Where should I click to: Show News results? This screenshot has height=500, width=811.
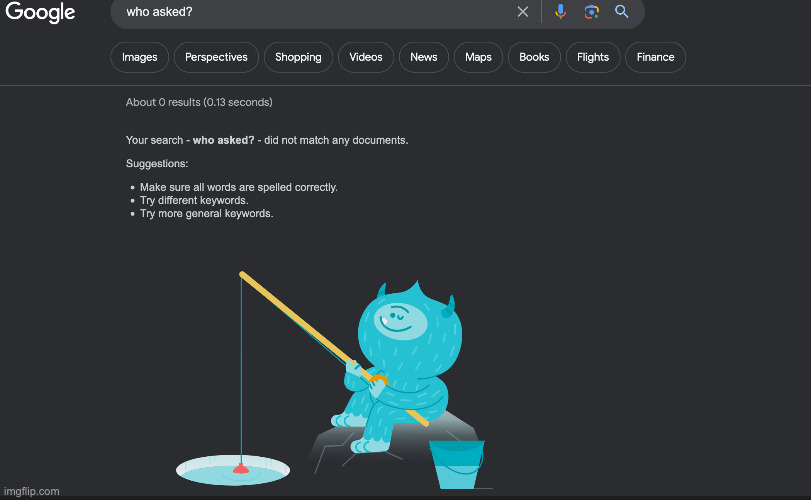coord(424,57)
